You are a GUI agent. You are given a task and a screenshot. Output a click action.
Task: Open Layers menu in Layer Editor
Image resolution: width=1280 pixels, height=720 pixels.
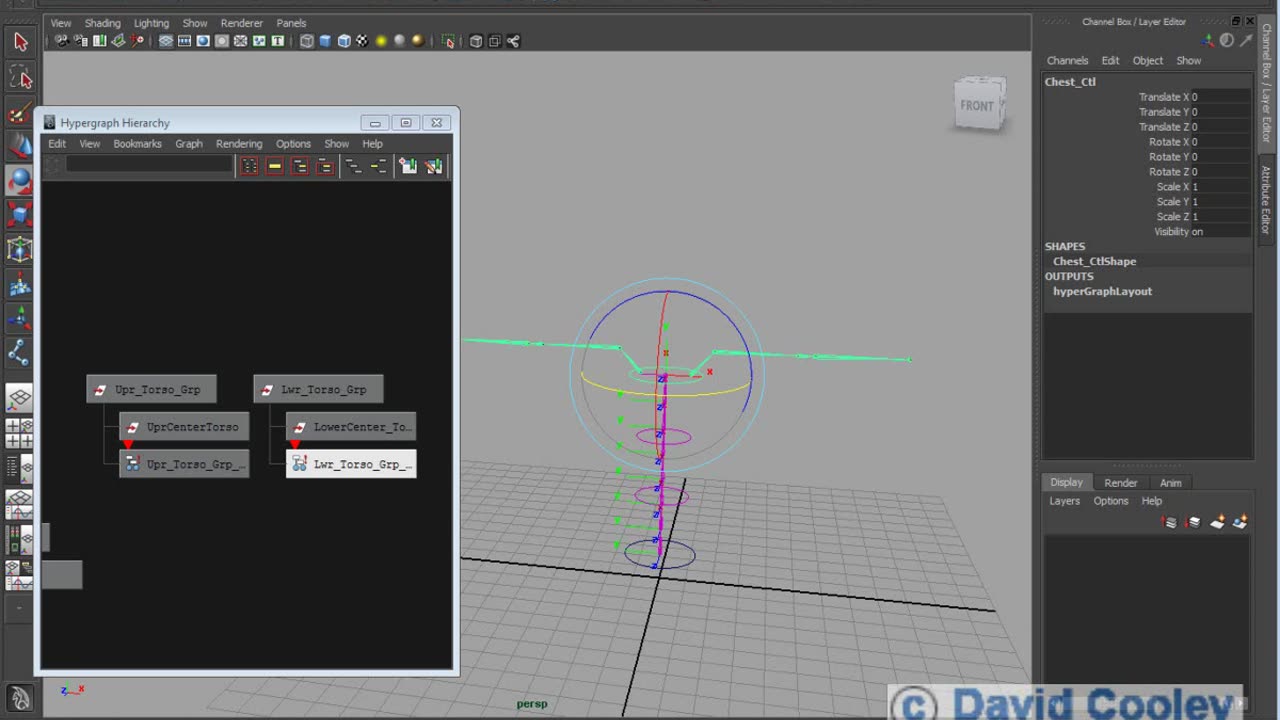point(1064,501)
